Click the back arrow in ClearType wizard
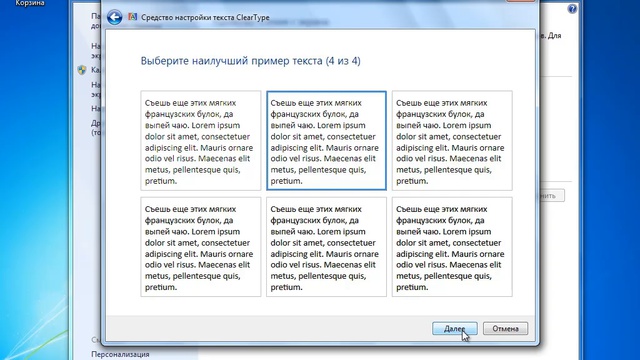 (115, 18)
